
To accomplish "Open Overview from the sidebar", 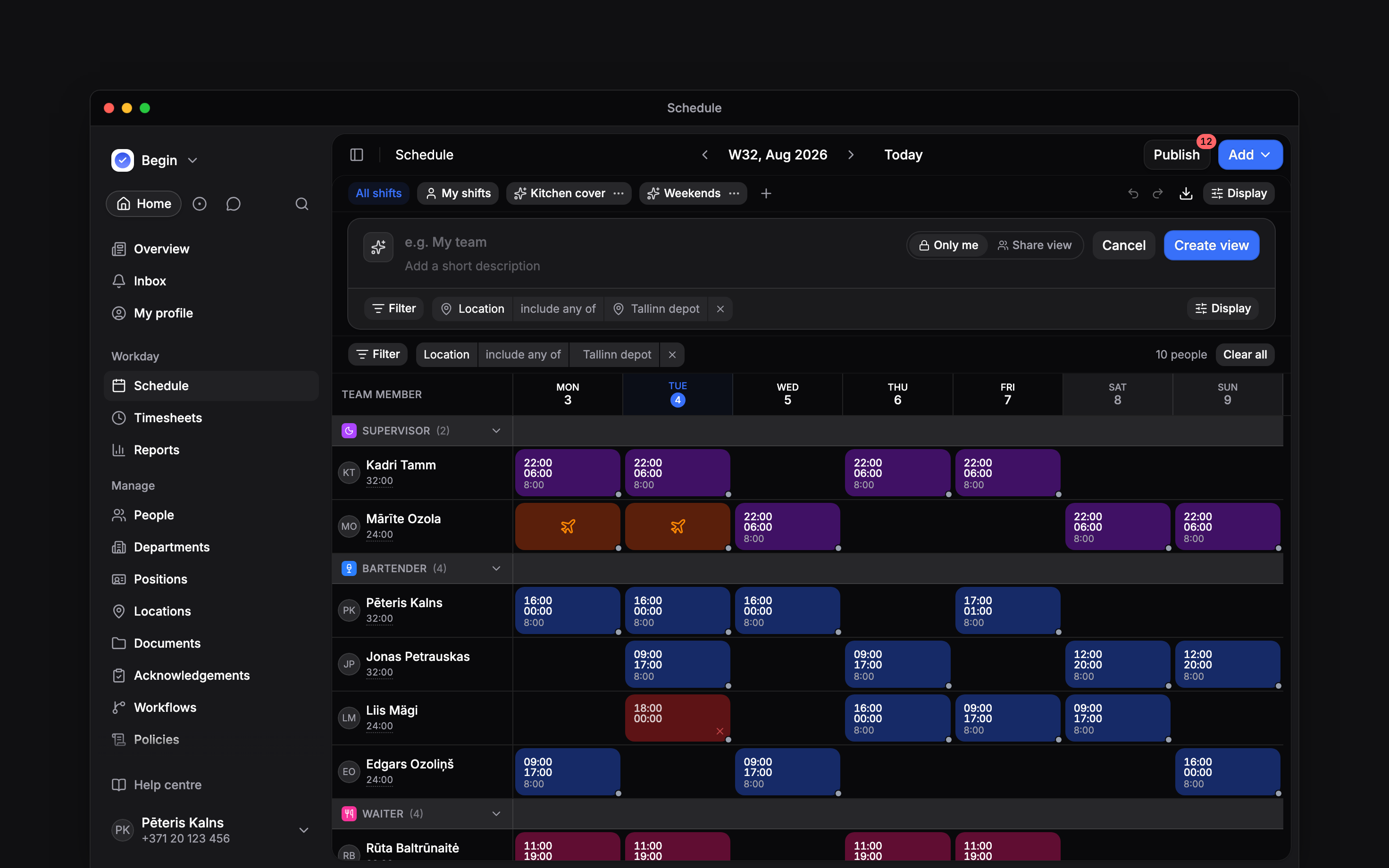I will point(211,249).
